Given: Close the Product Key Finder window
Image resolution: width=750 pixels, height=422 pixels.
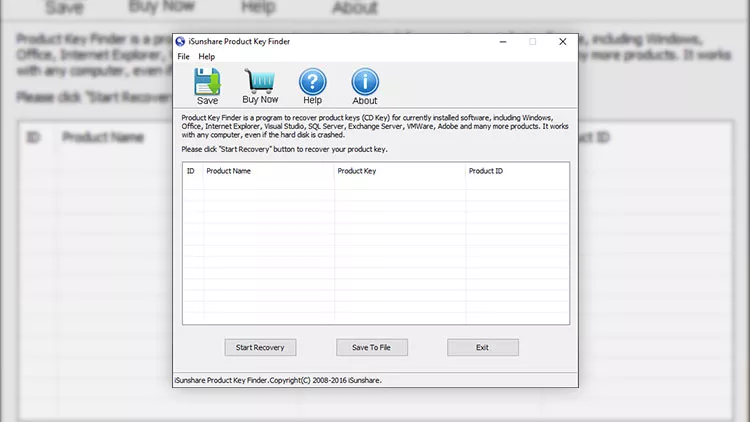Looking at the screenshot, I should pyautogui.click(x=562, y=42).
